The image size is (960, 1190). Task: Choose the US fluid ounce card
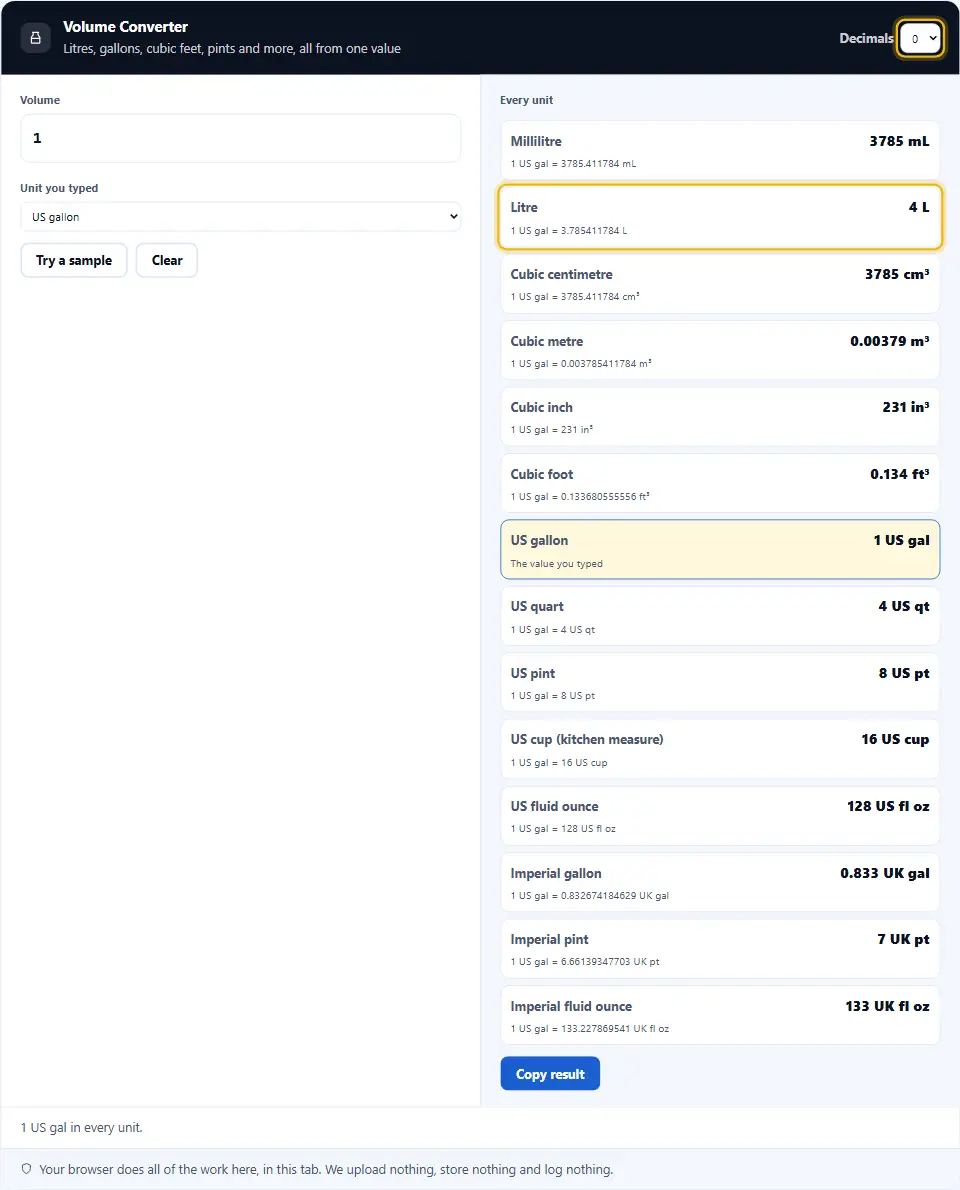(720, 816)
